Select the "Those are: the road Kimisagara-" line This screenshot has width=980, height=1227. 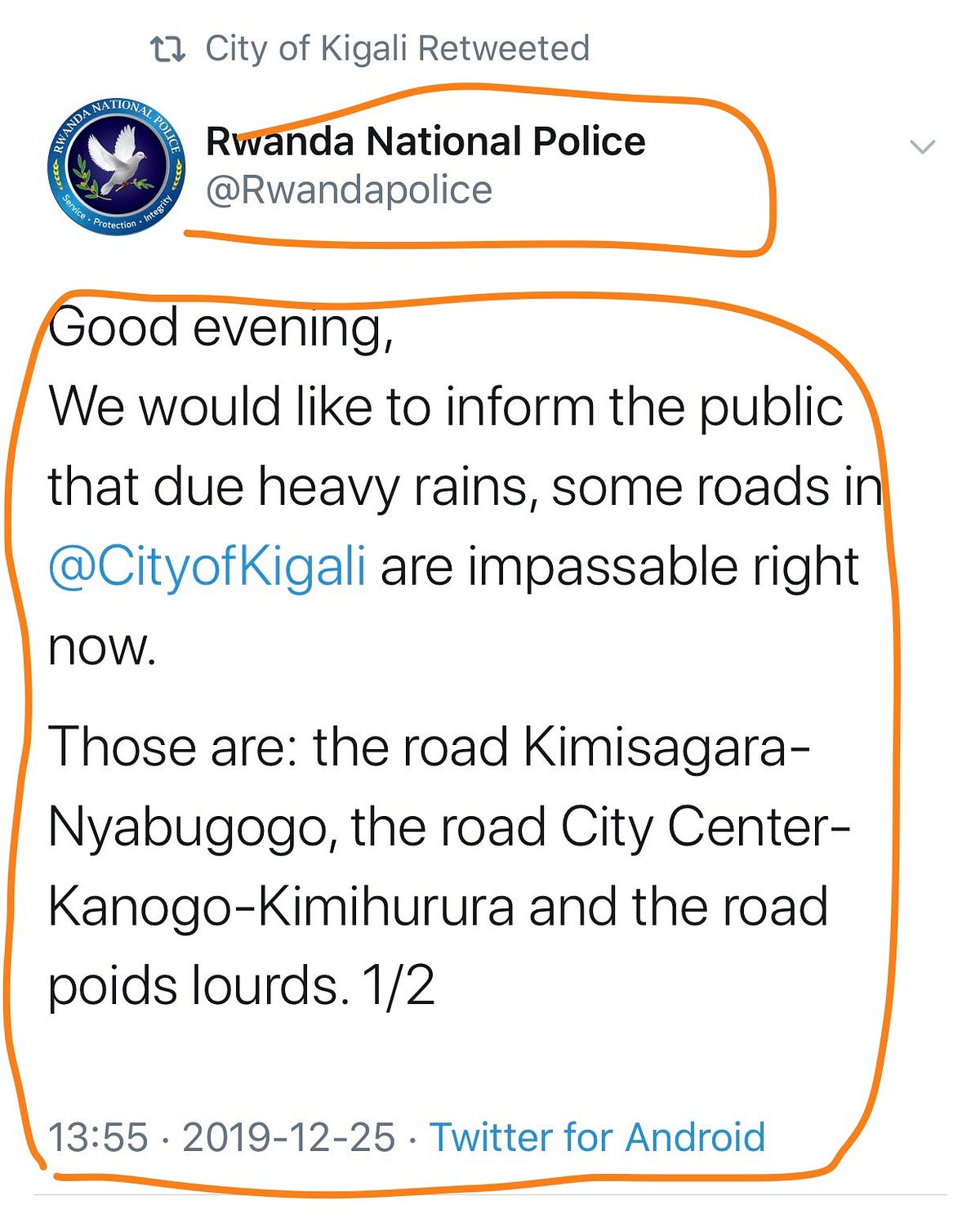[x=430, y=747]
